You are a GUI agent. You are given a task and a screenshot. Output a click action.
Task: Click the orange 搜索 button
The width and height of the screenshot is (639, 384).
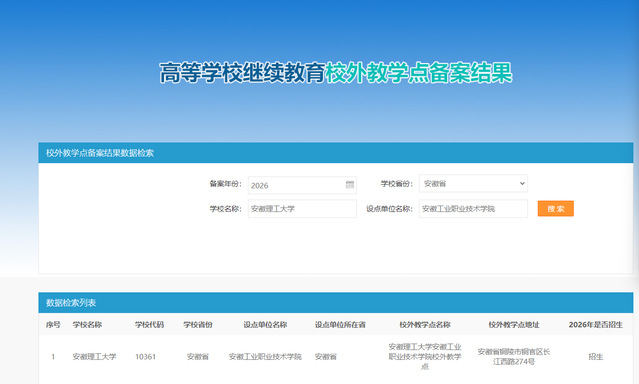pos(555,209)
